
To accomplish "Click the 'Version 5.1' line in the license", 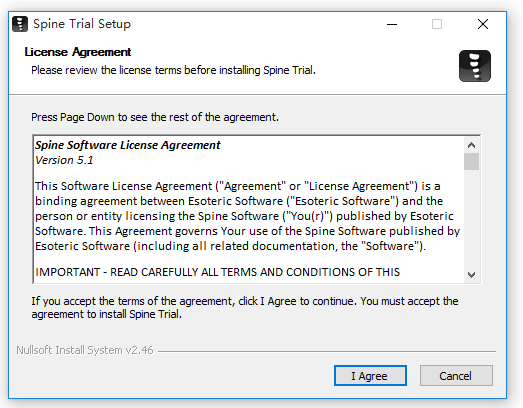I will (64, 160).
